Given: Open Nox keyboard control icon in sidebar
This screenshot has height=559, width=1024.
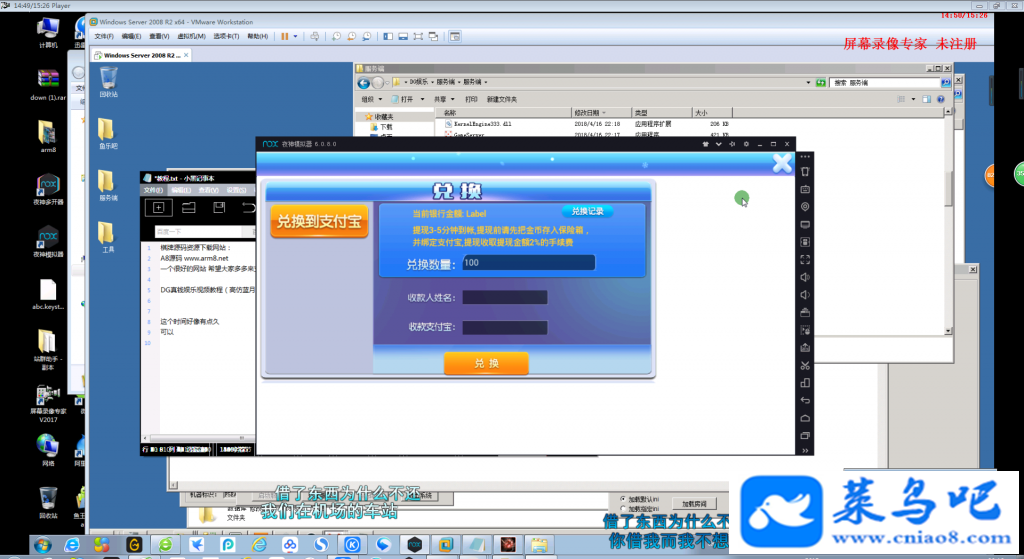Looking at the screenshot, I should [x=805, y=189].
